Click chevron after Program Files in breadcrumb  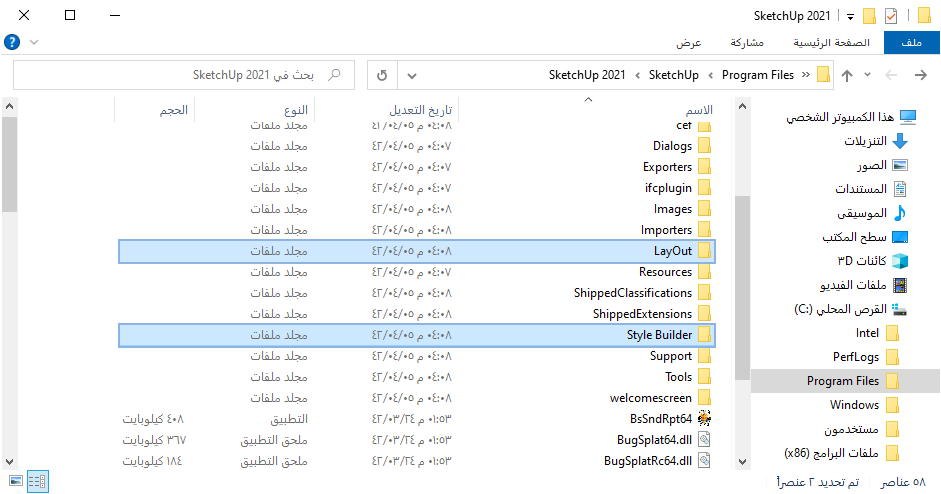(x=711, y=76)
